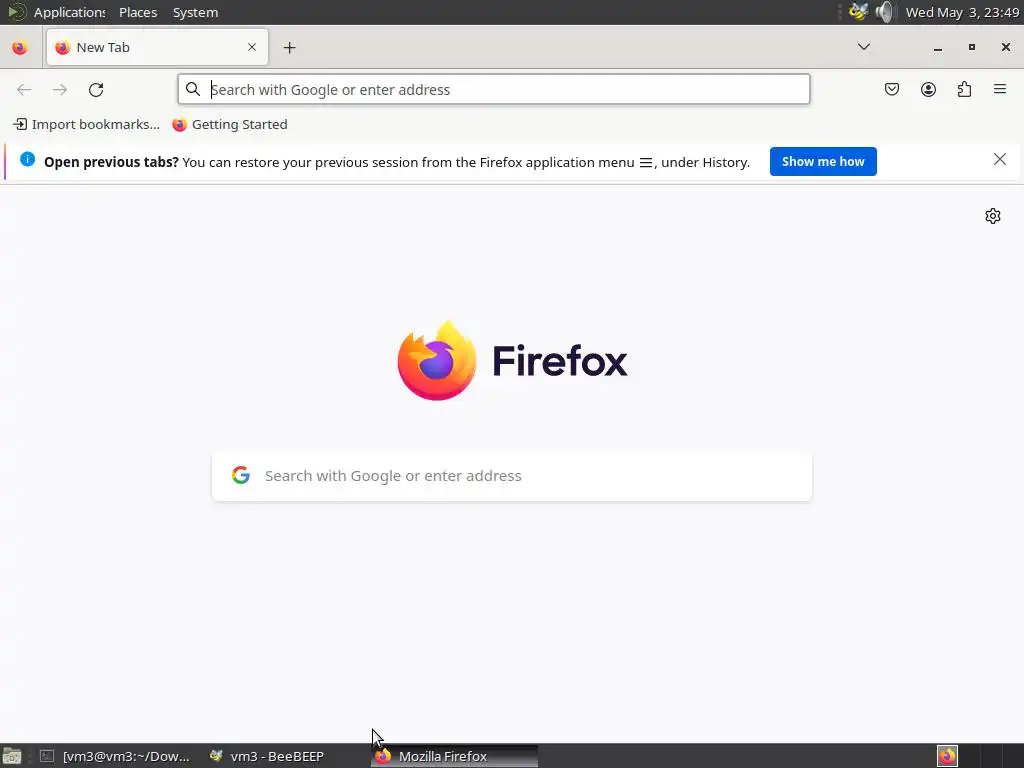This screenshot has width=1024, height=768.
Task: Click Mozilla Firefox taskbar button
Action: click(455, 756)
